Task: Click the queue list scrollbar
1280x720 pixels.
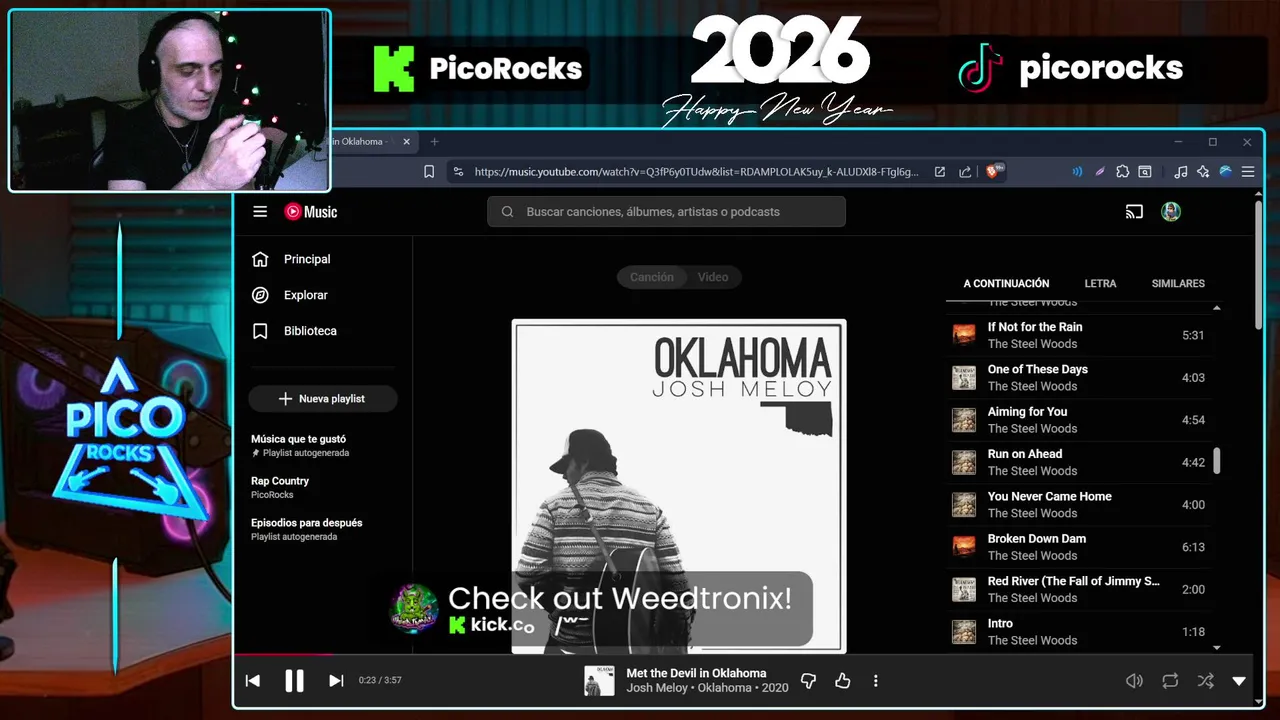Action: point(1217,461)
